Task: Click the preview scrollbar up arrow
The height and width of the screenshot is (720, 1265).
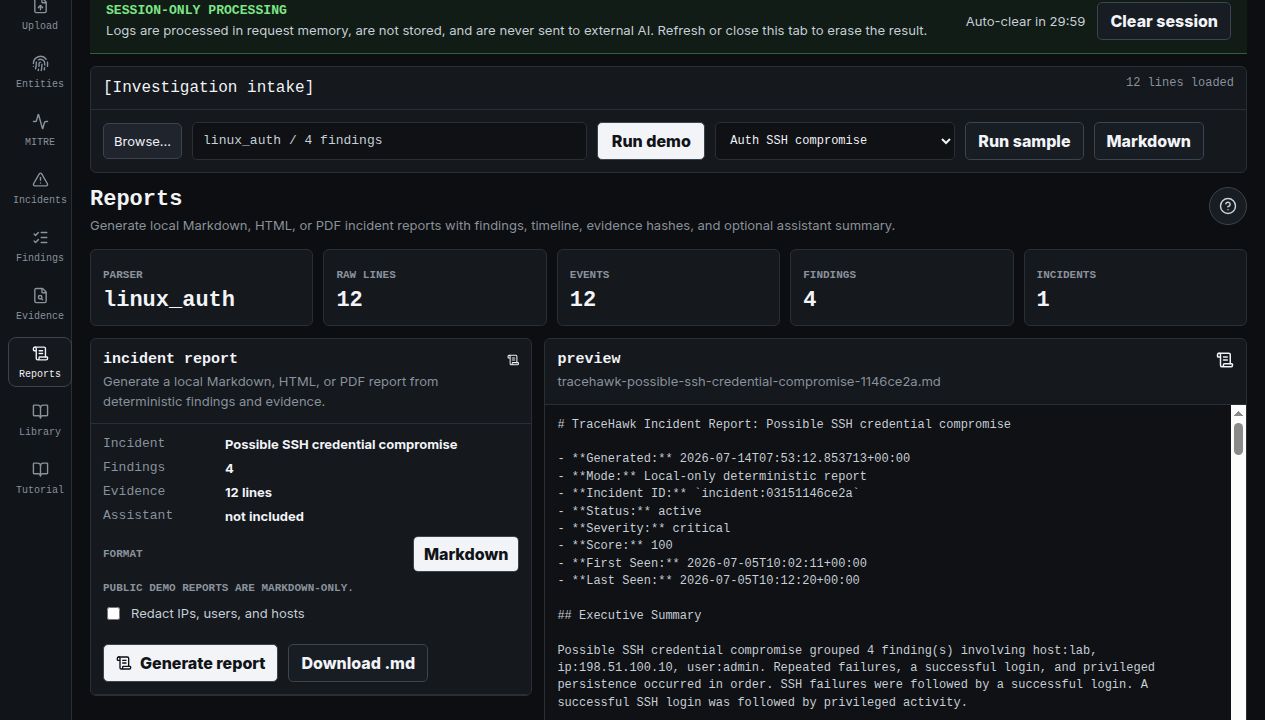Action: pyautogui.click(x=1238, y=413)
